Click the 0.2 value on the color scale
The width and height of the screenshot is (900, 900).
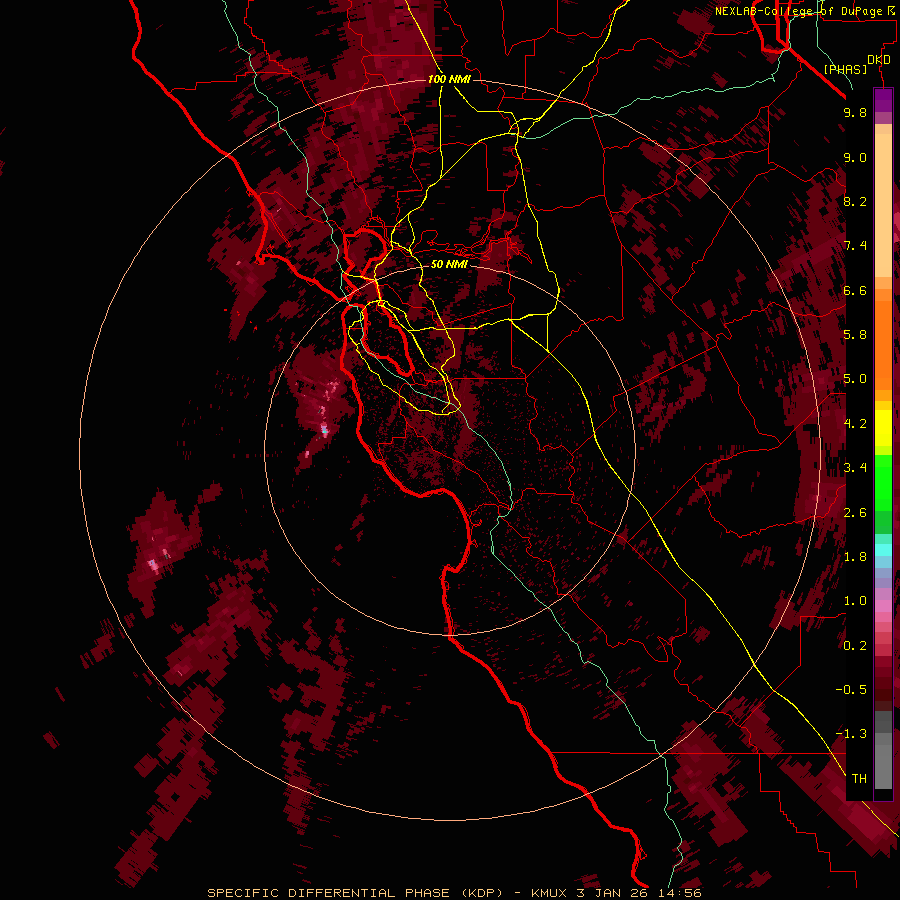click(x=855, y=646)
